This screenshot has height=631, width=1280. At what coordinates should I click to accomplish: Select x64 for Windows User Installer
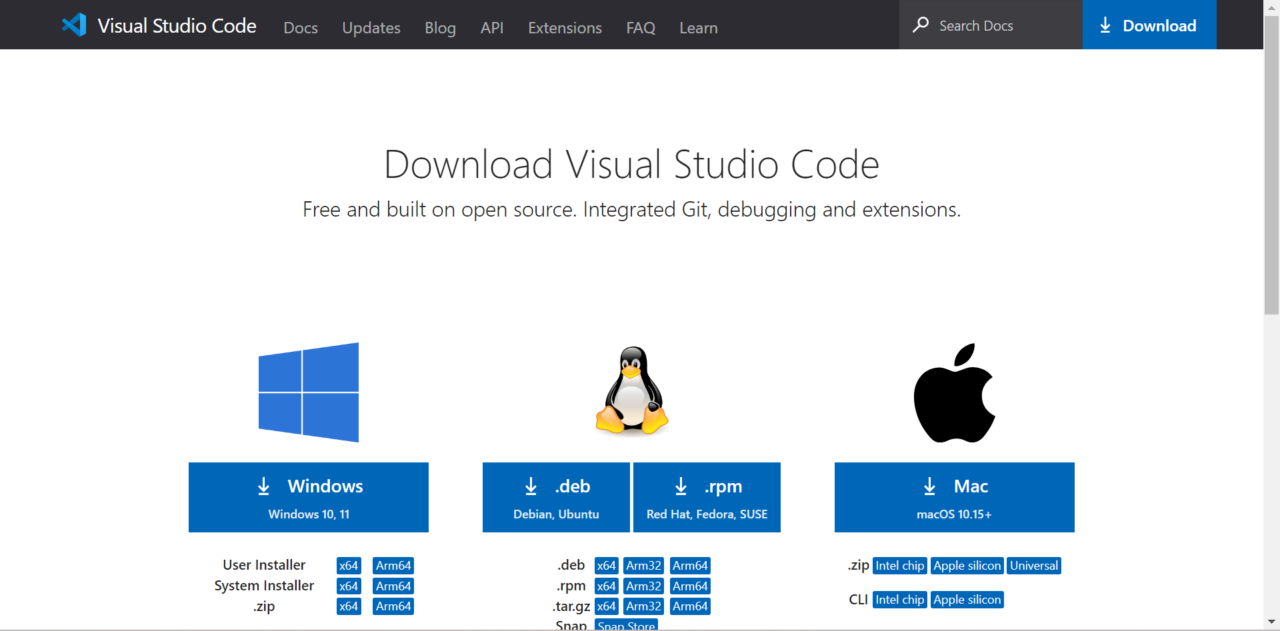(x=348, y=566)
